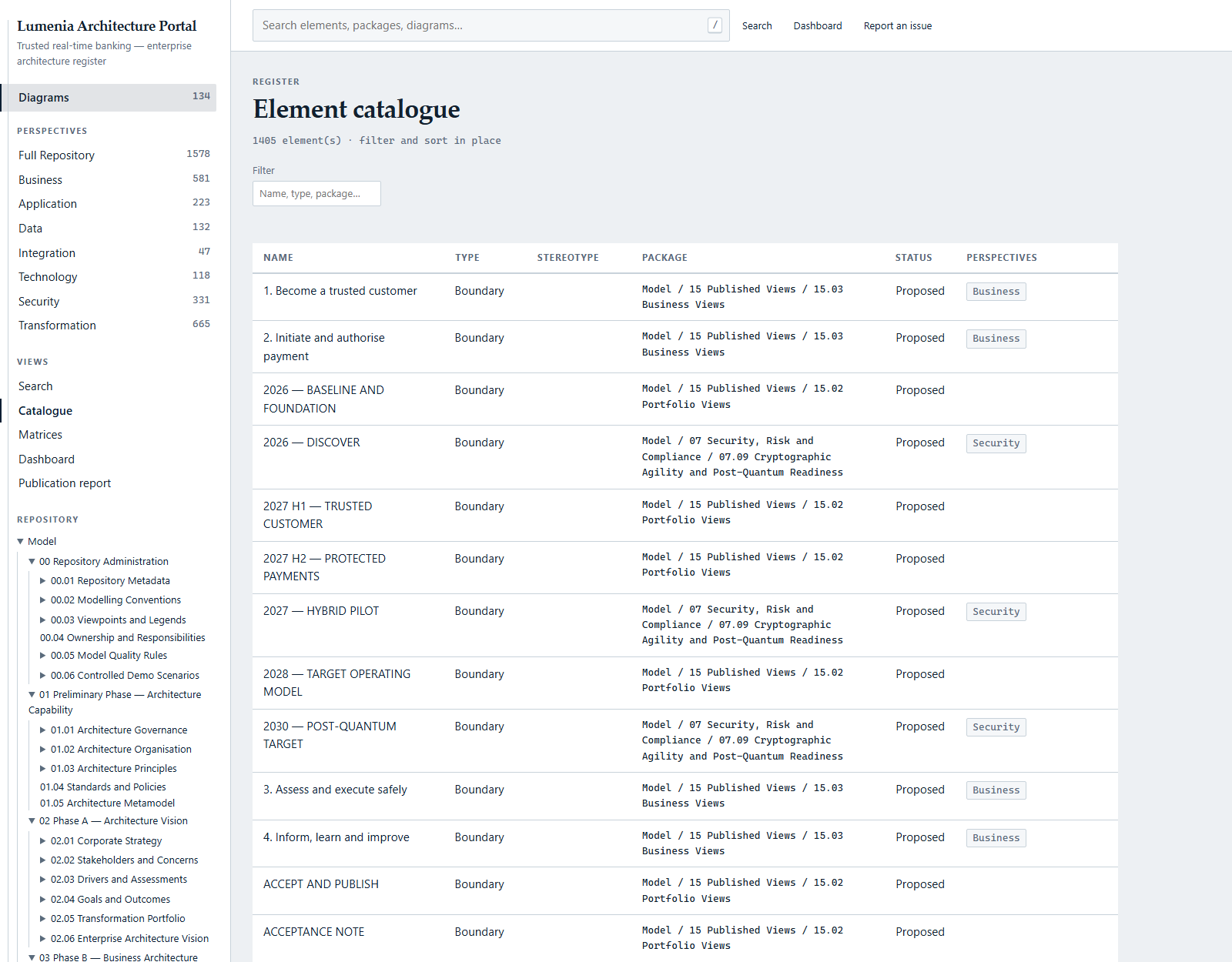
Task: Open '2026 — DISCOVER' element row
Action: point(312,443)
